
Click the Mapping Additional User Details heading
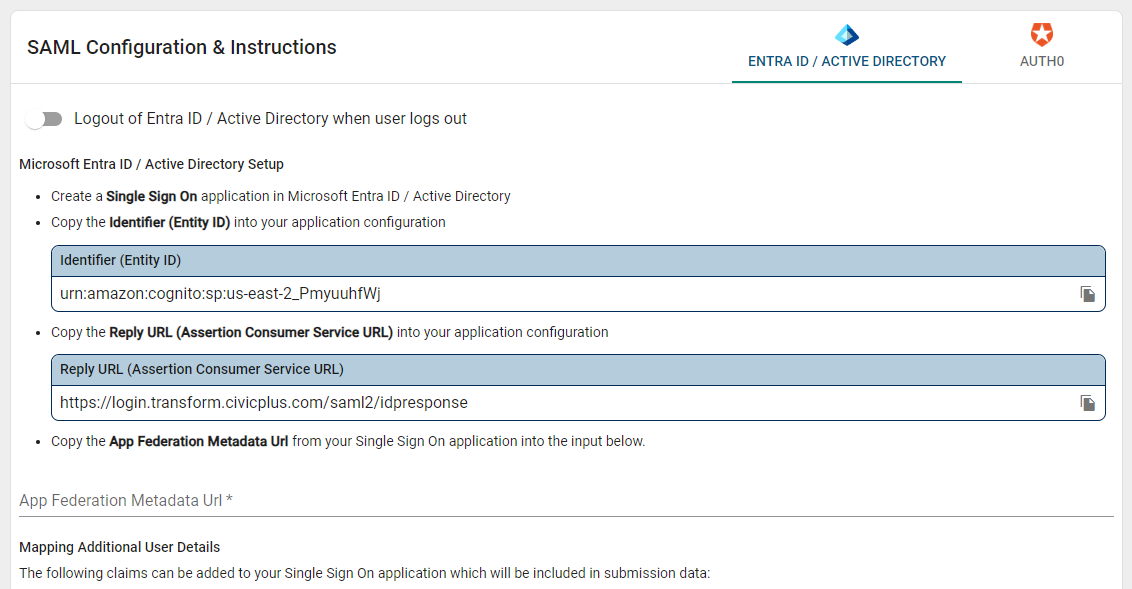pos(120,547)
